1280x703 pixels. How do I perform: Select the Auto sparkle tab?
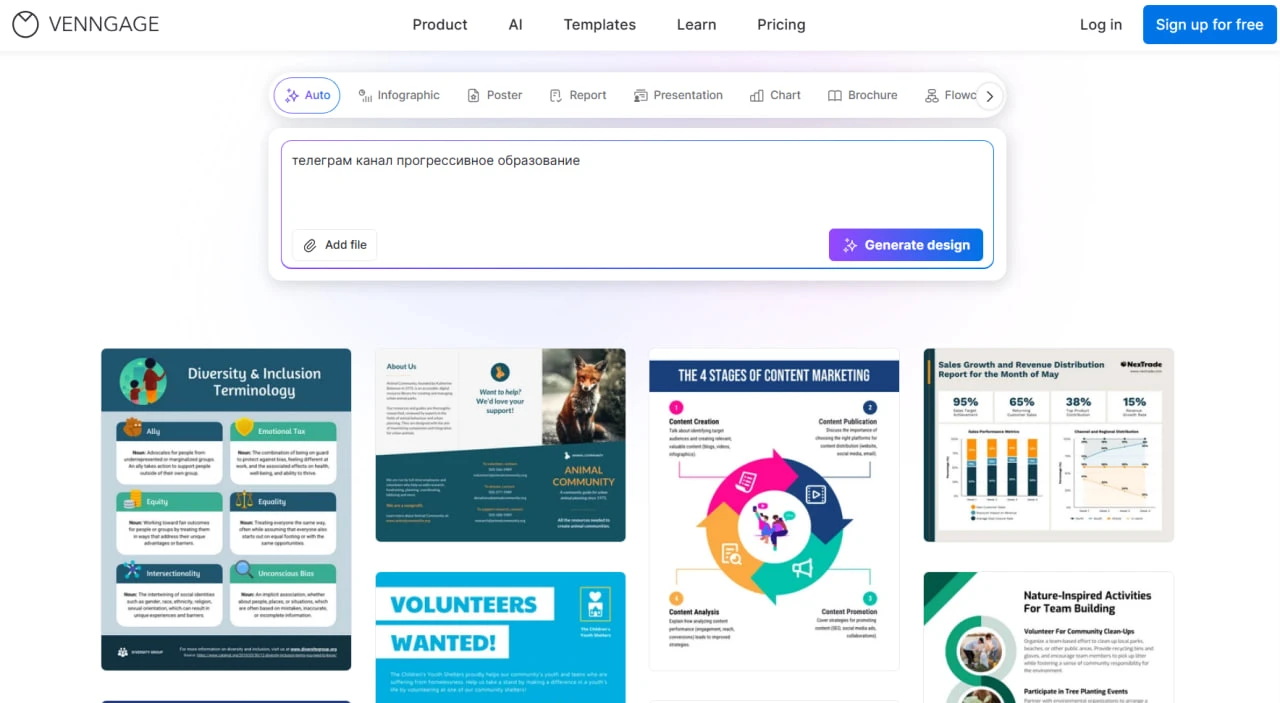tap(307, 95)
